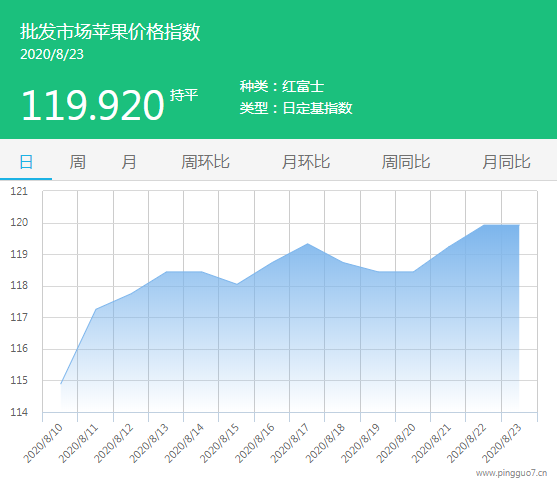Click the index value 119.920
The width and height of the screenshot is (557, 485).
coord(93,105)
